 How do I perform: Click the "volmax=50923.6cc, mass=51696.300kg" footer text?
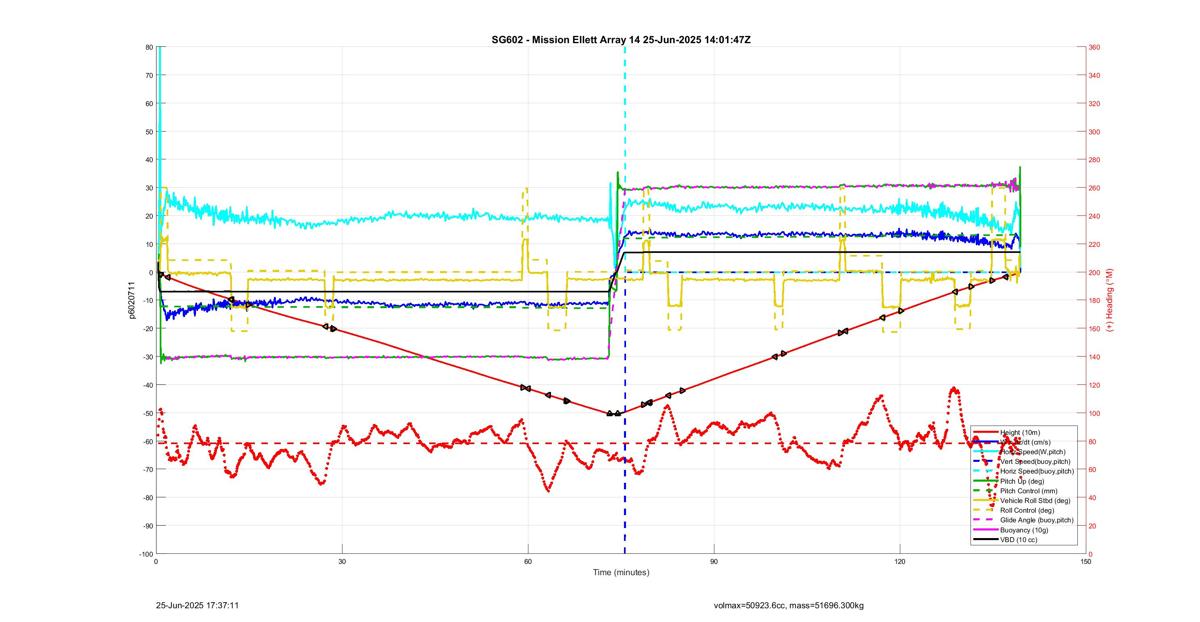(789, 605)
